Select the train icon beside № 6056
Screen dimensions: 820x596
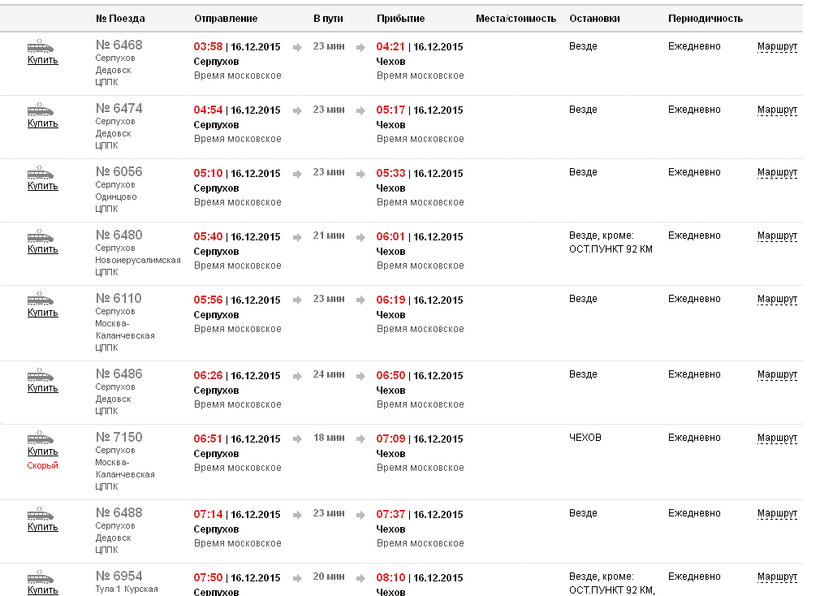tap(41, 172)
